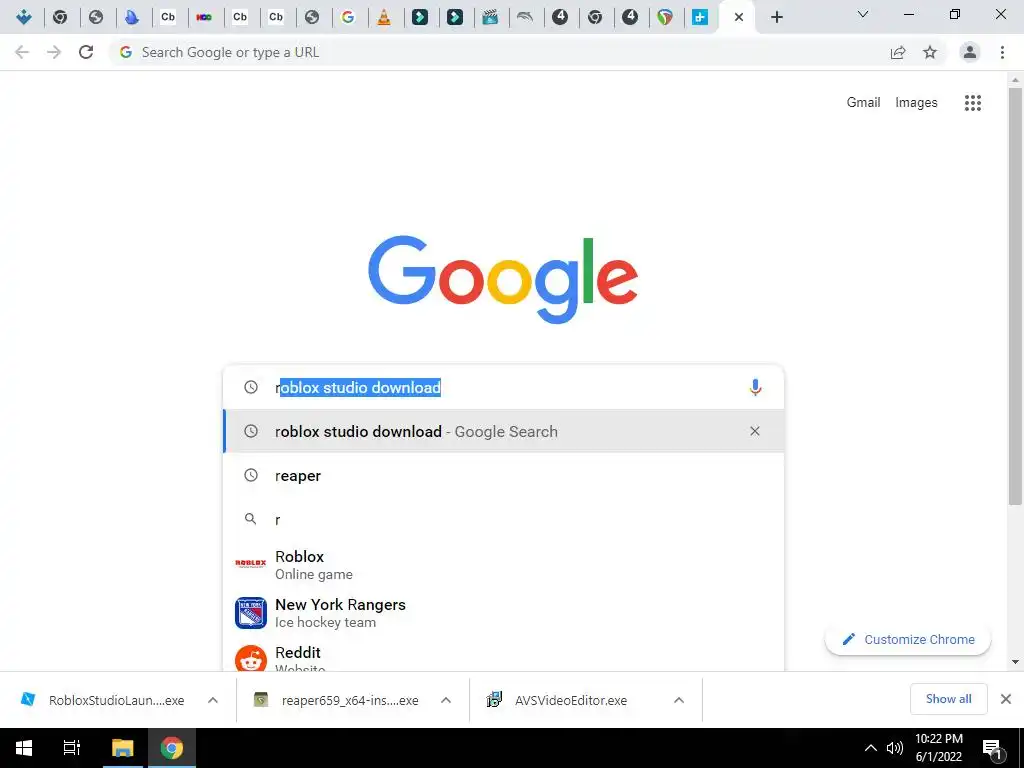Click the Reddit logo thumbnail
The width and height of the screenshot is (1024, 768).
(x=251, y=658)
